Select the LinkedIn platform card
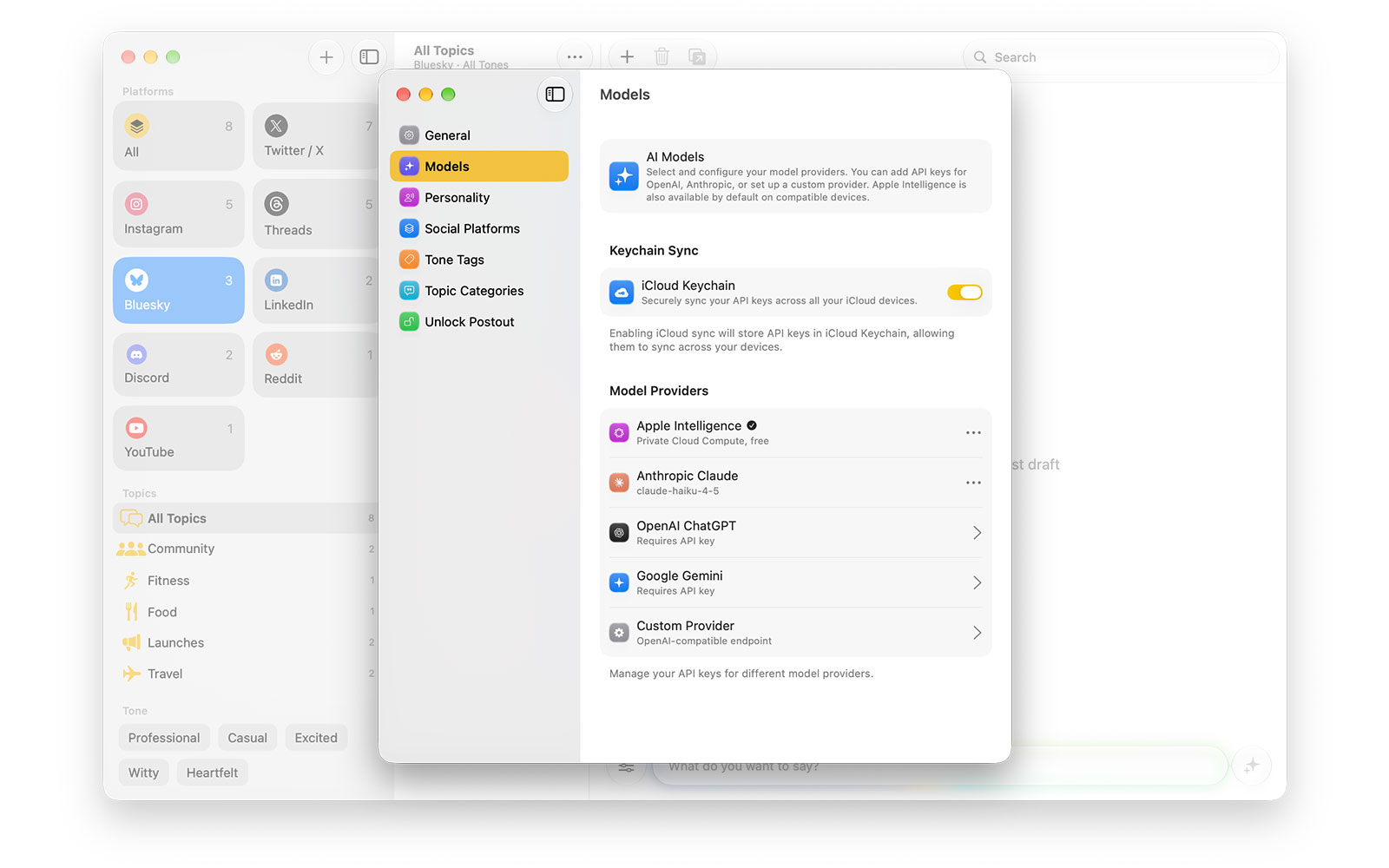Screen dimensions: 1389x868 click(x=316, y=291)
